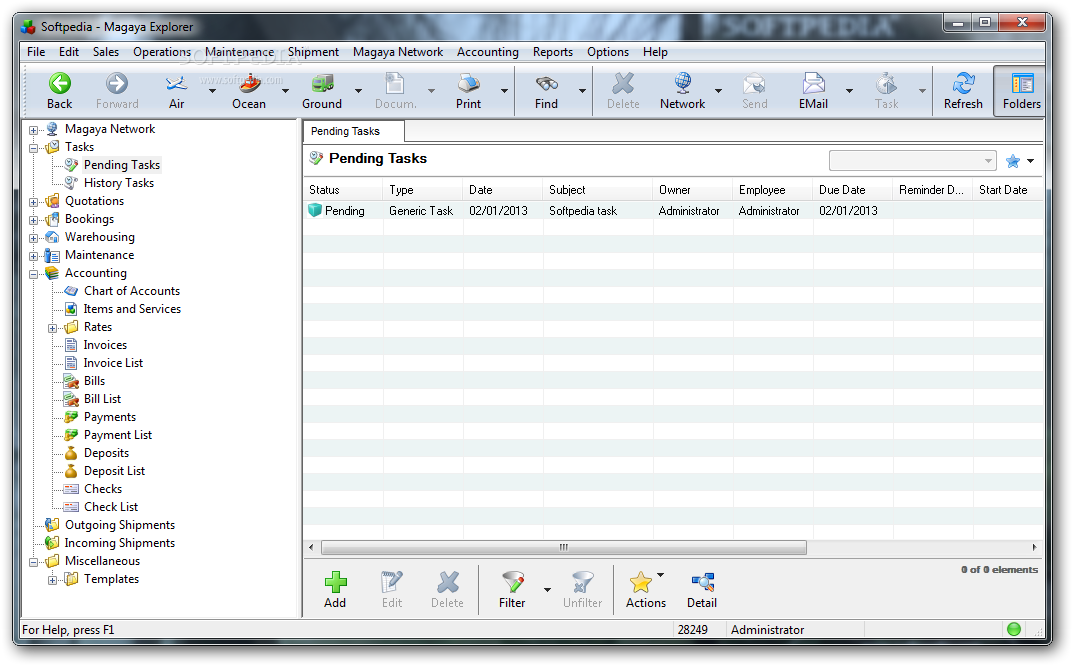Open the Help menu

pos(655,52)
